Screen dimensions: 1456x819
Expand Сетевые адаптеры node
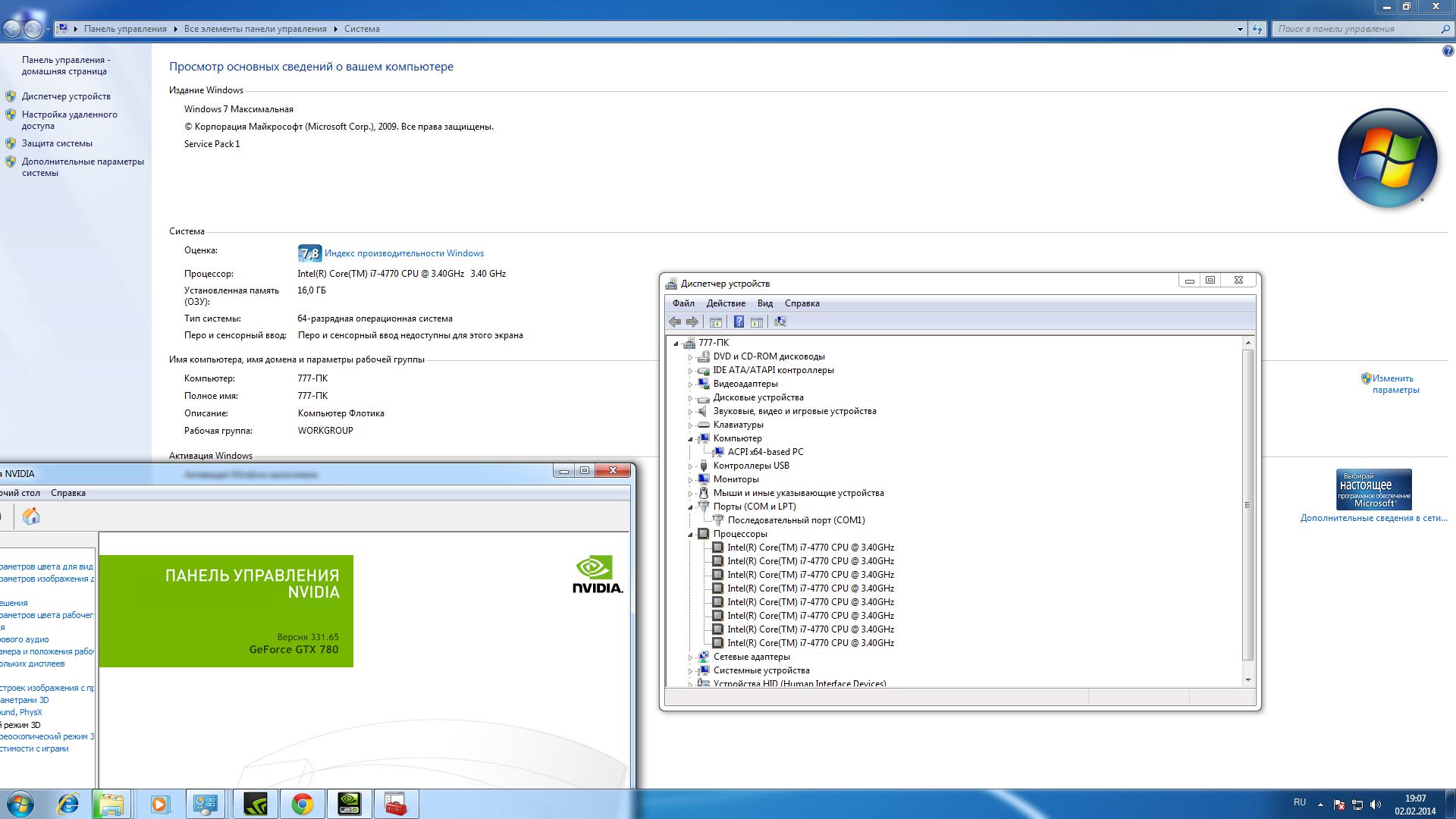pyautogui.click(x=691, y=657)
